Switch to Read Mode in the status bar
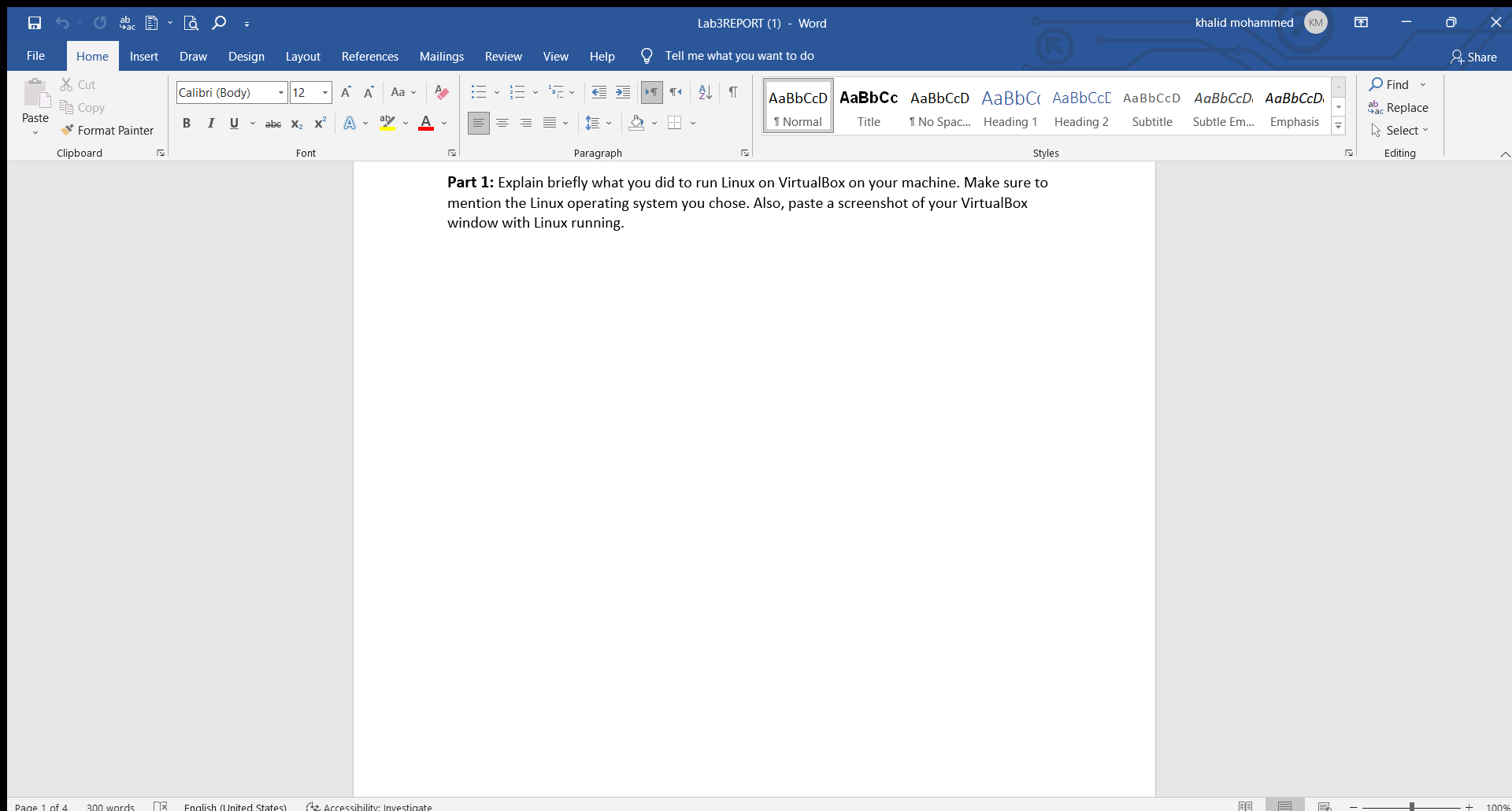The height and width of the screenshot is (811, 1512). click(x=1247, y=805)
